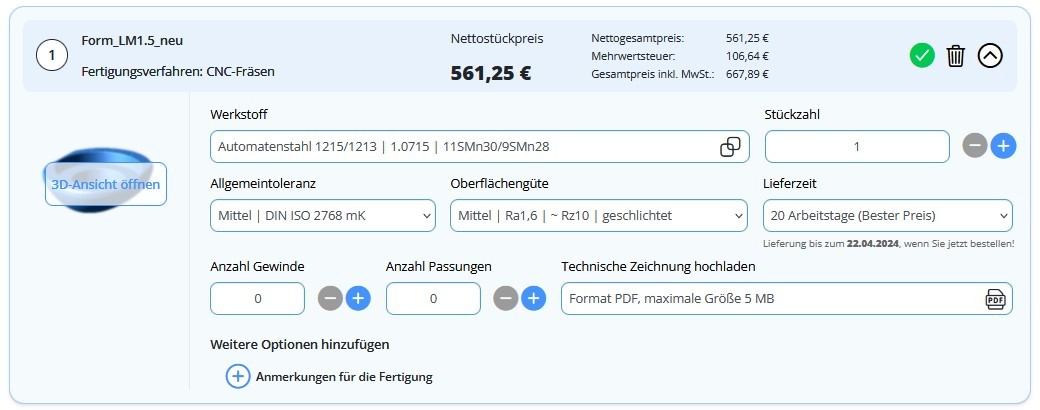Click the Technische Zeichnung upload field
Screen dimensions: 1040x410
tap(770, 299)
